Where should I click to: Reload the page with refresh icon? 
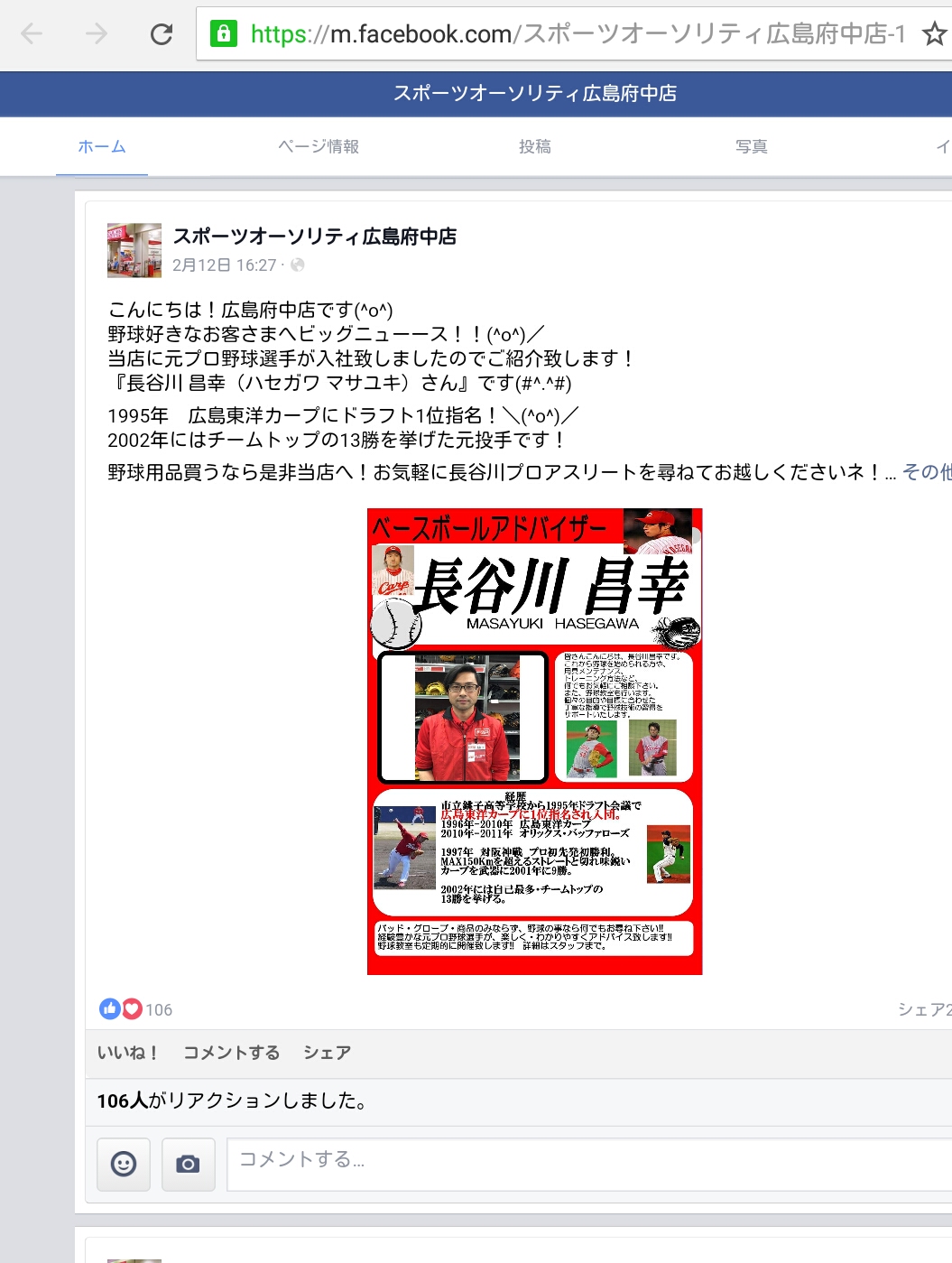162,34
